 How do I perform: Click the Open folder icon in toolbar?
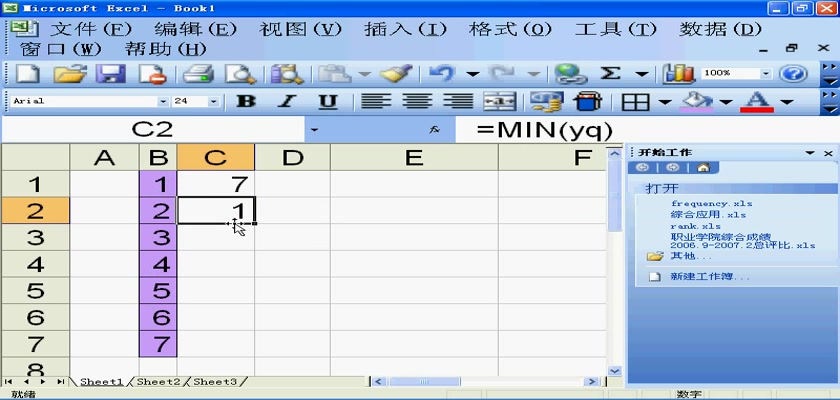pyautogui.click(x=69, y=74)
